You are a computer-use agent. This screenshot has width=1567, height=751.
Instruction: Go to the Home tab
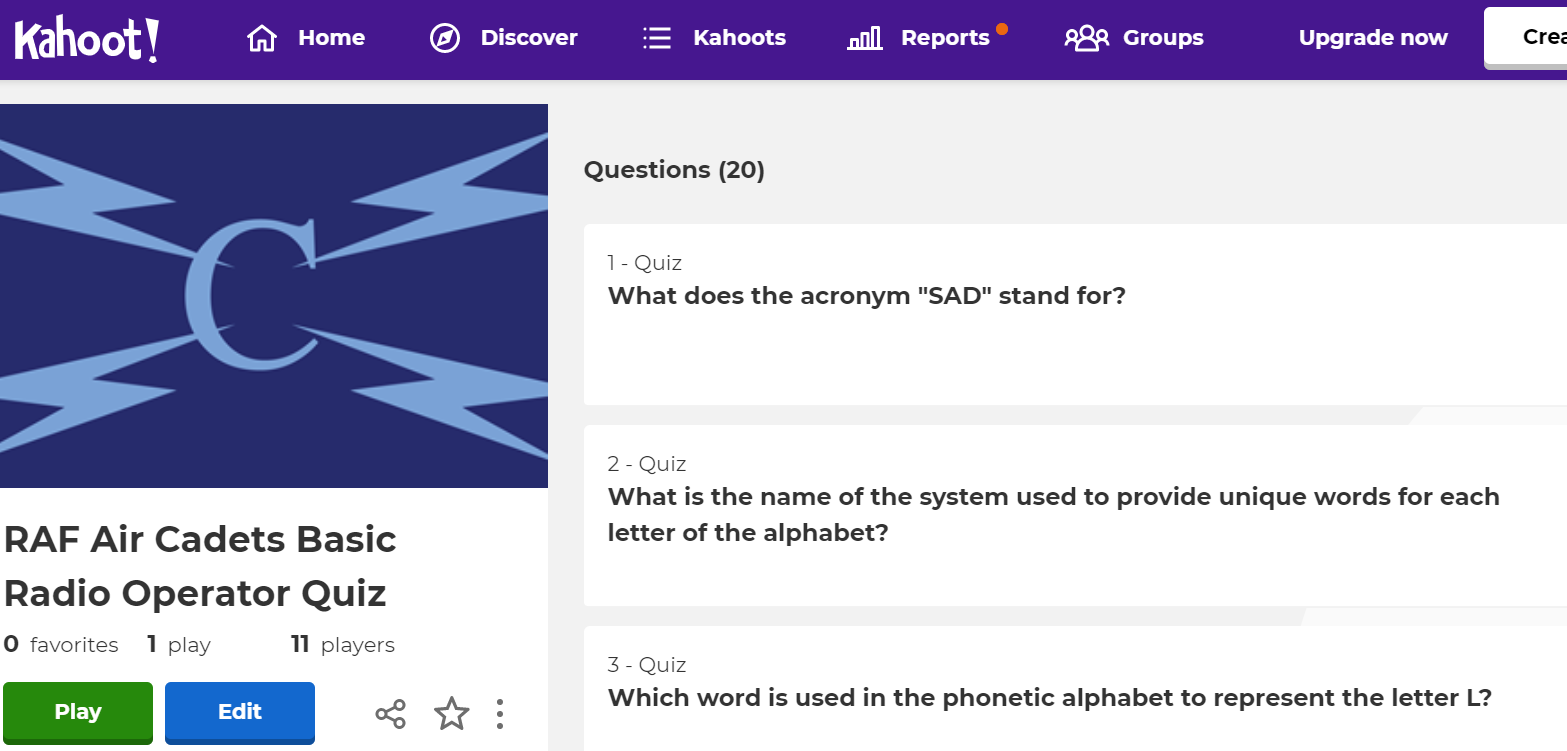(x=306, y=38)
